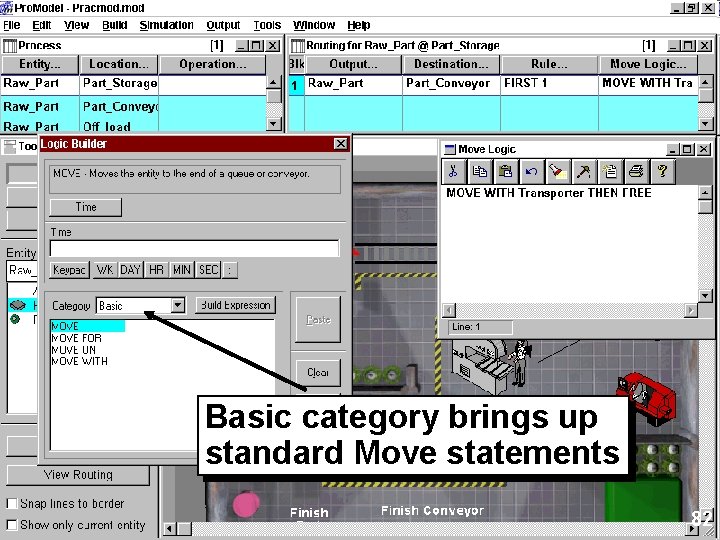Open the File menu
Screen dimensions: 720x540
click(x=11, y=25)
